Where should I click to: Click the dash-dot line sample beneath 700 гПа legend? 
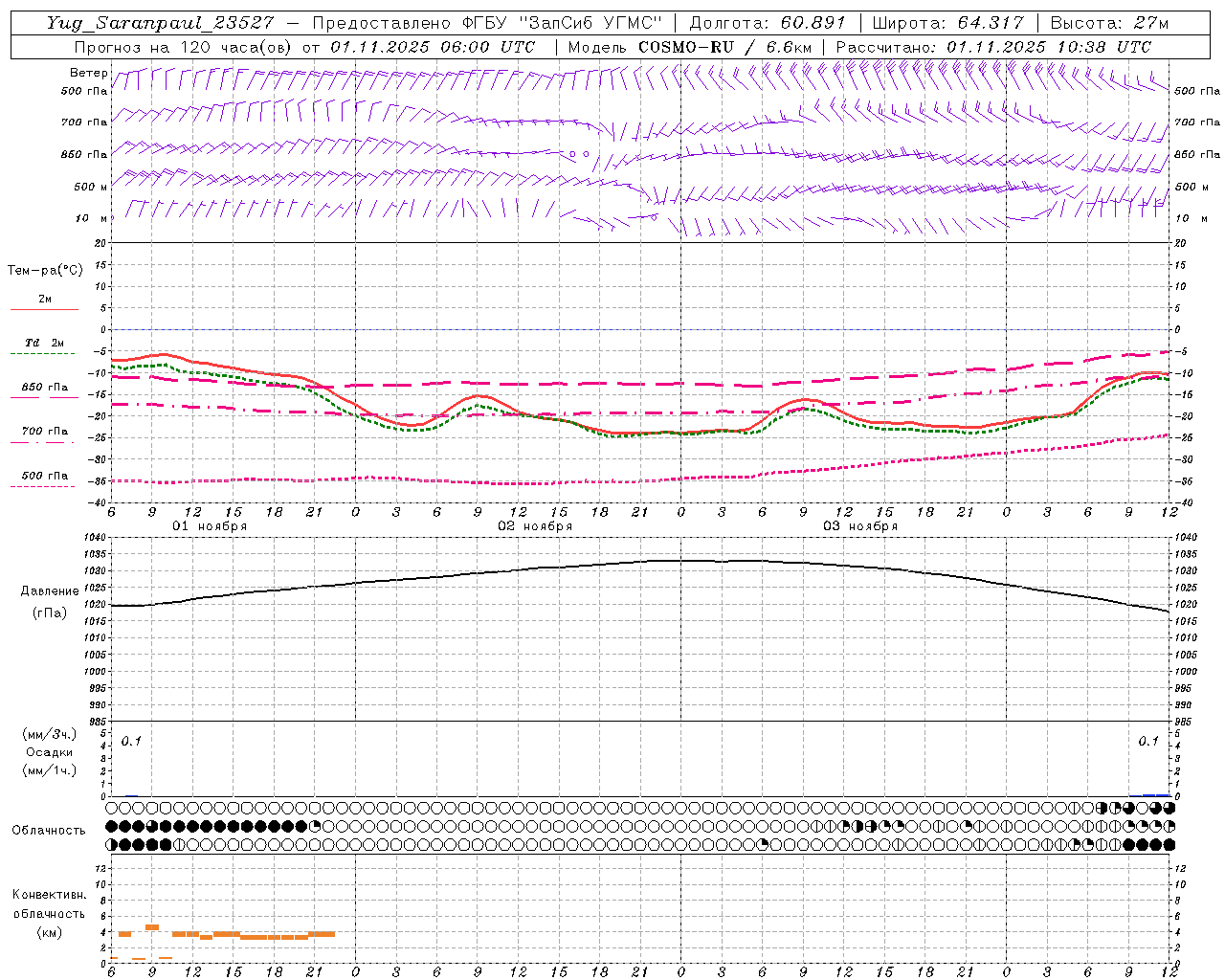click(43, 442)
